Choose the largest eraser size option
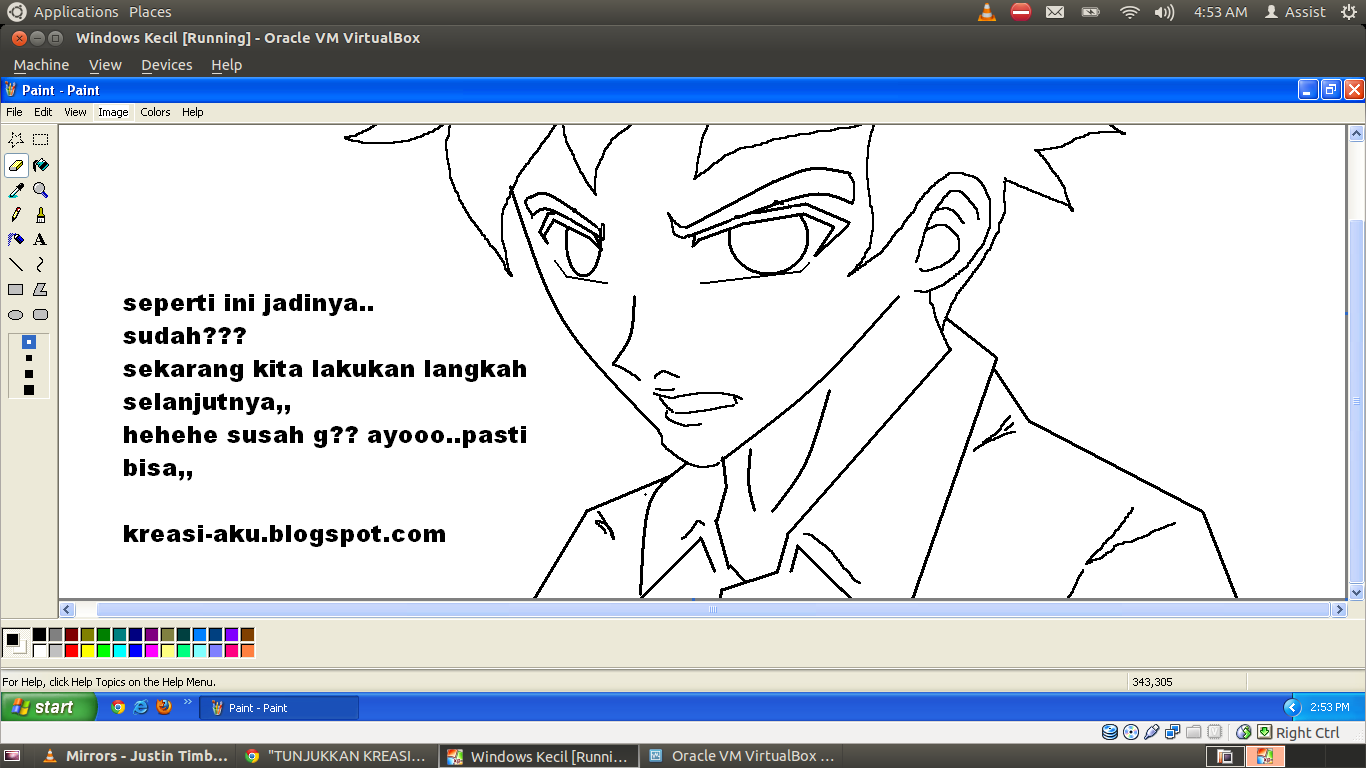This screenshot has width=1366, height=768. (29, 390)
